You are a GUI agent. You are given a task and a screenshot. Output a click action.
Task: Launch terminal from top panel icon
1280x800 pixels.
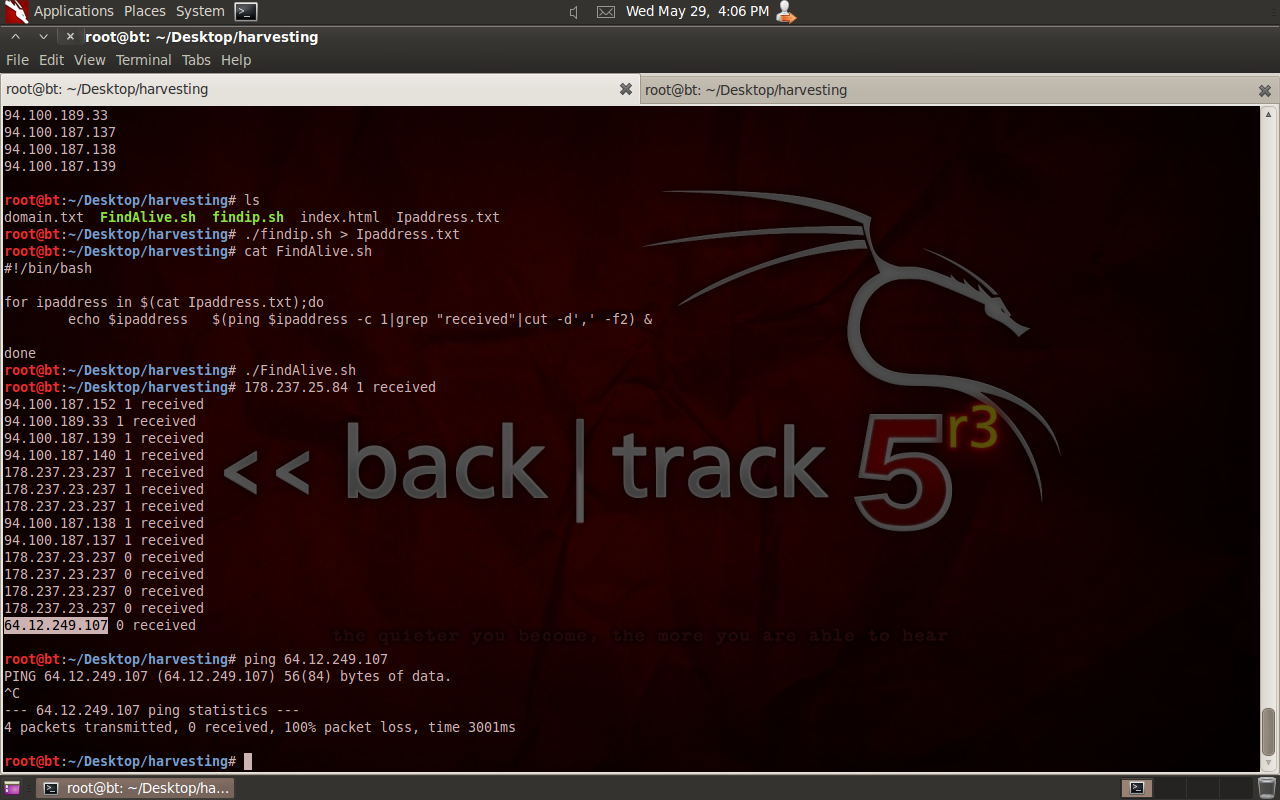click(246, 12)
